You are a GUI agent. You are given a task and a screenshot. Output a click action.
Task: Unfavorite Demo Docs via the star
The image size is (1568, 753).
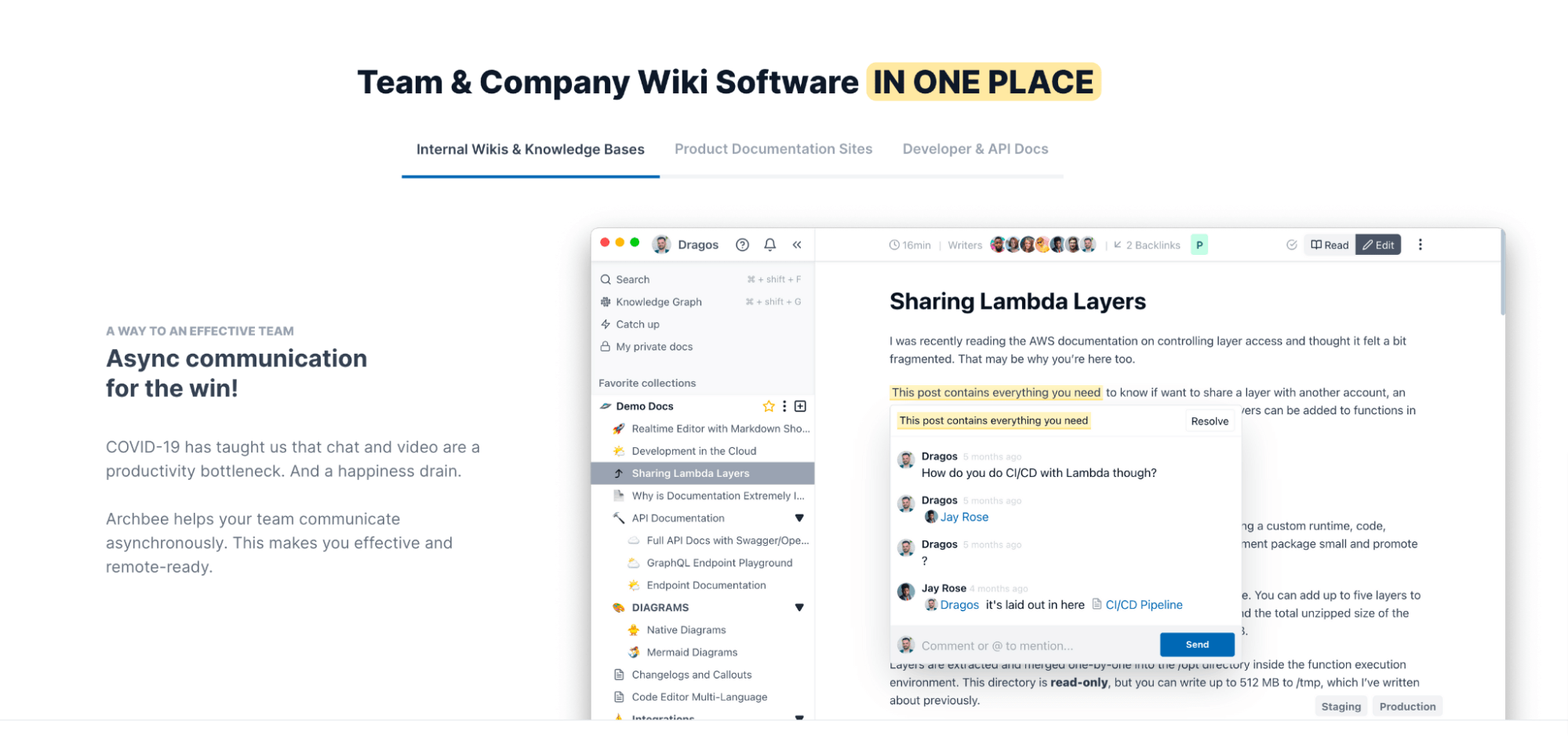[x=768, y=406]
